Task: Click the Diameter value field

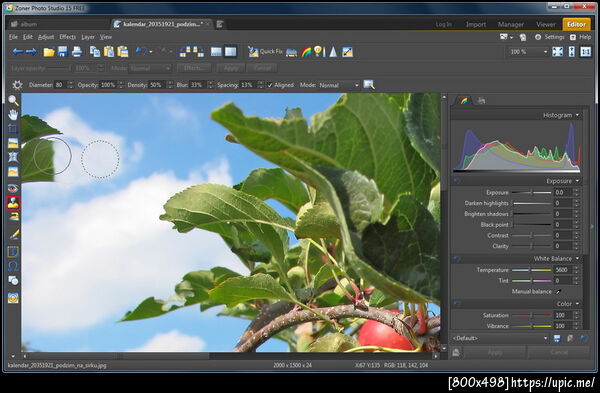Action: click(x=60, y=85)
